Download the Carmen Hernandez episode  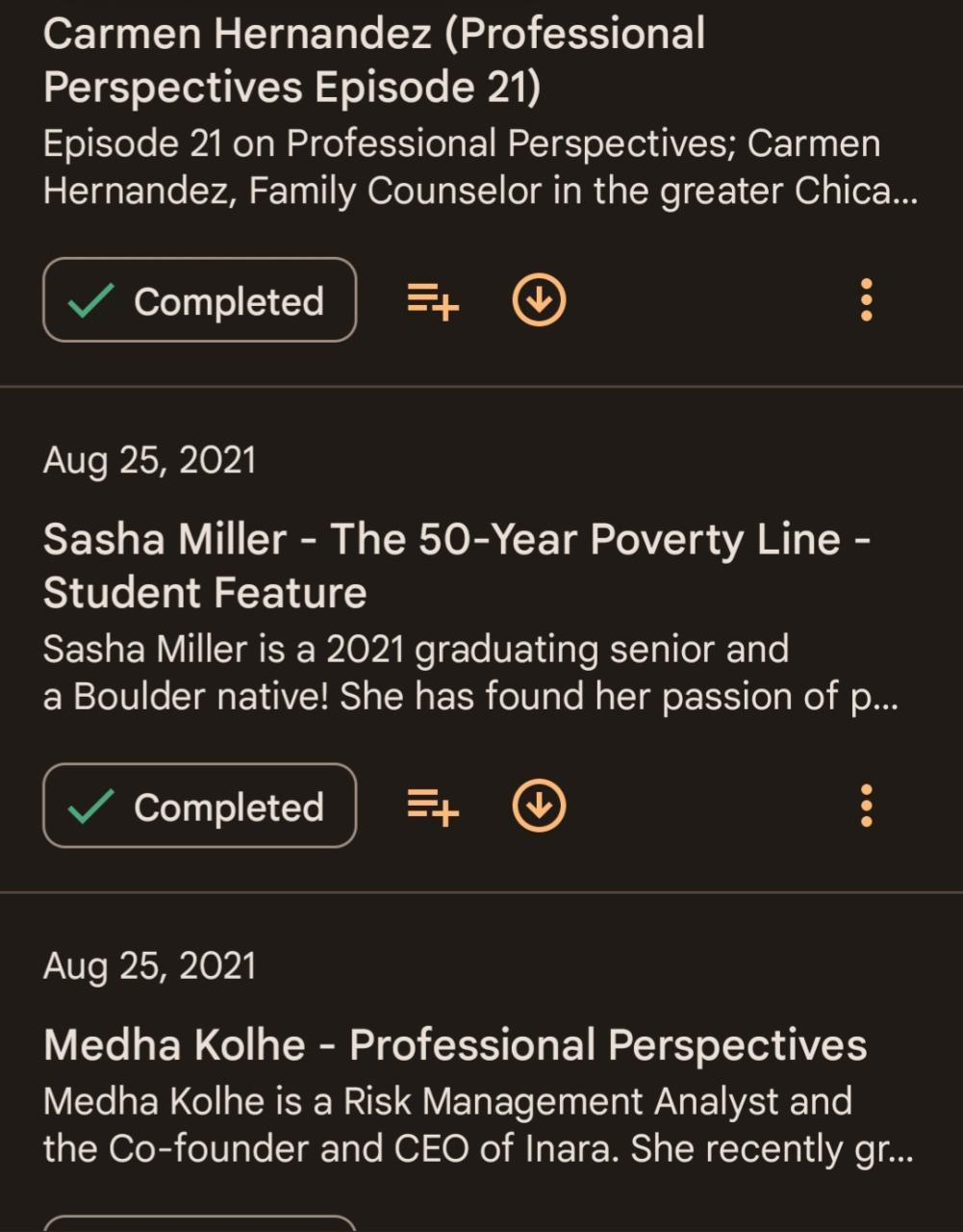[539, 301]
